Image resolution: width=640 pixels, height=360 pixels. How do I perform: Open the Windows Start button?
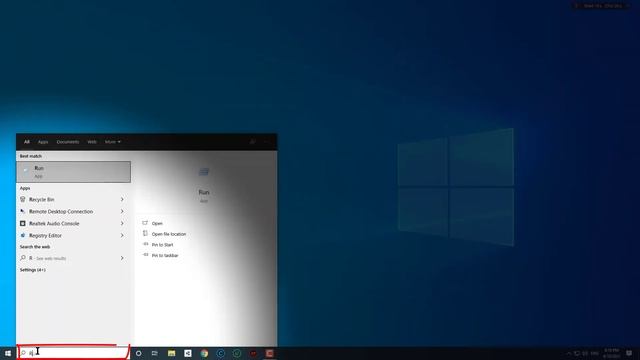point(8,353)
